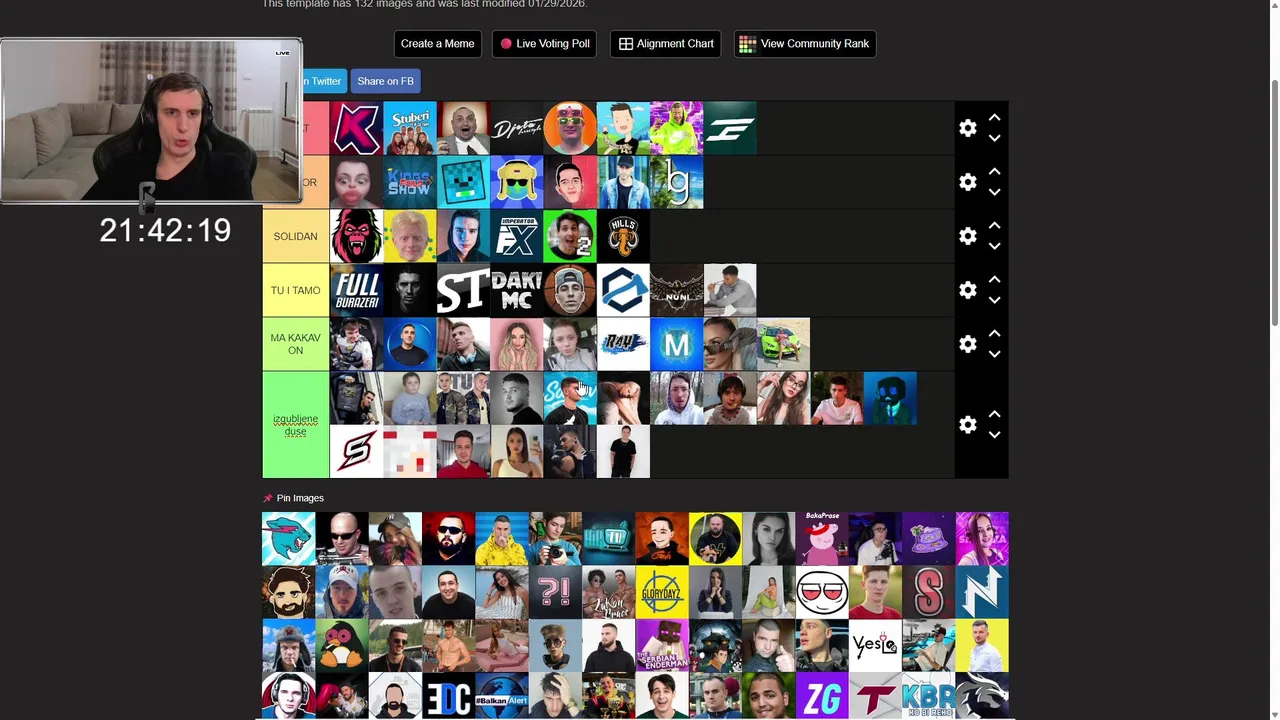This screenshot has height=720, width=1280.
Task: Select the ST logo image
Action: (463, 290)
